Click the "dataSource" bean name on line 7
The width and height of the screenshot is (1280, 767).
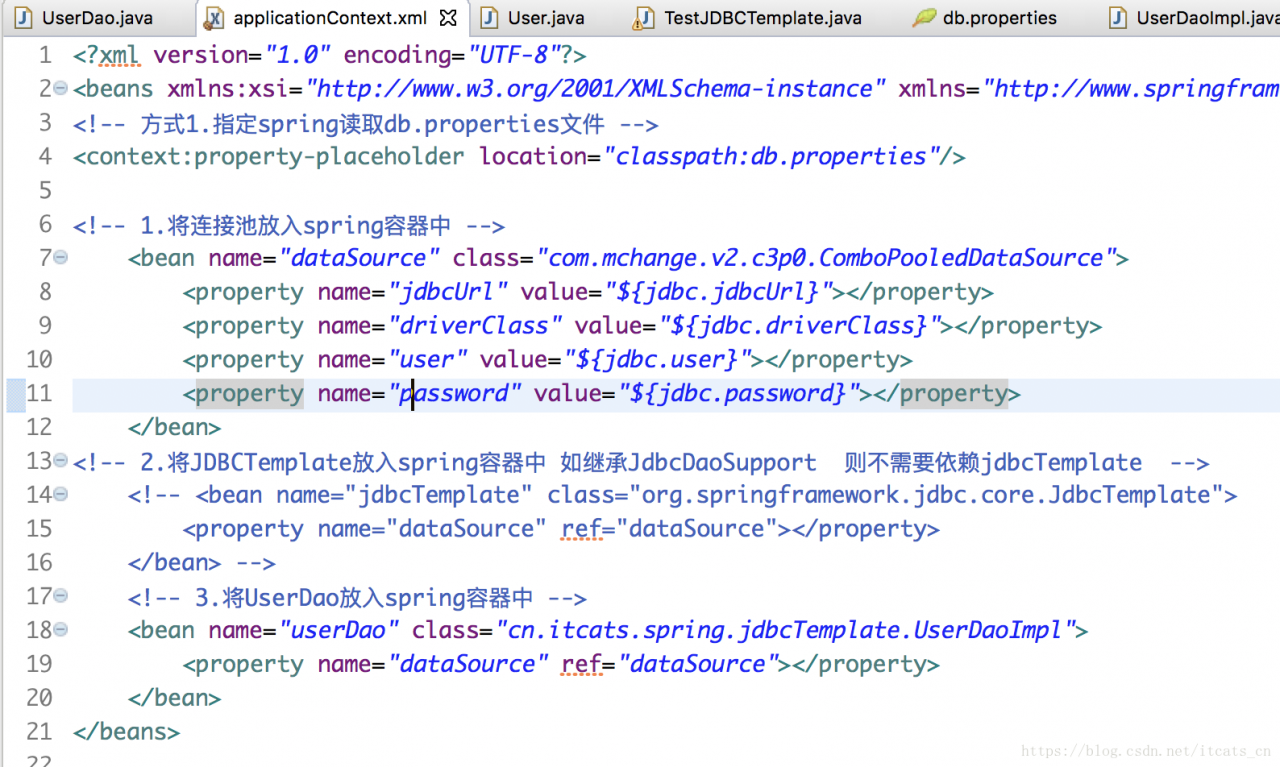[358, 258]
